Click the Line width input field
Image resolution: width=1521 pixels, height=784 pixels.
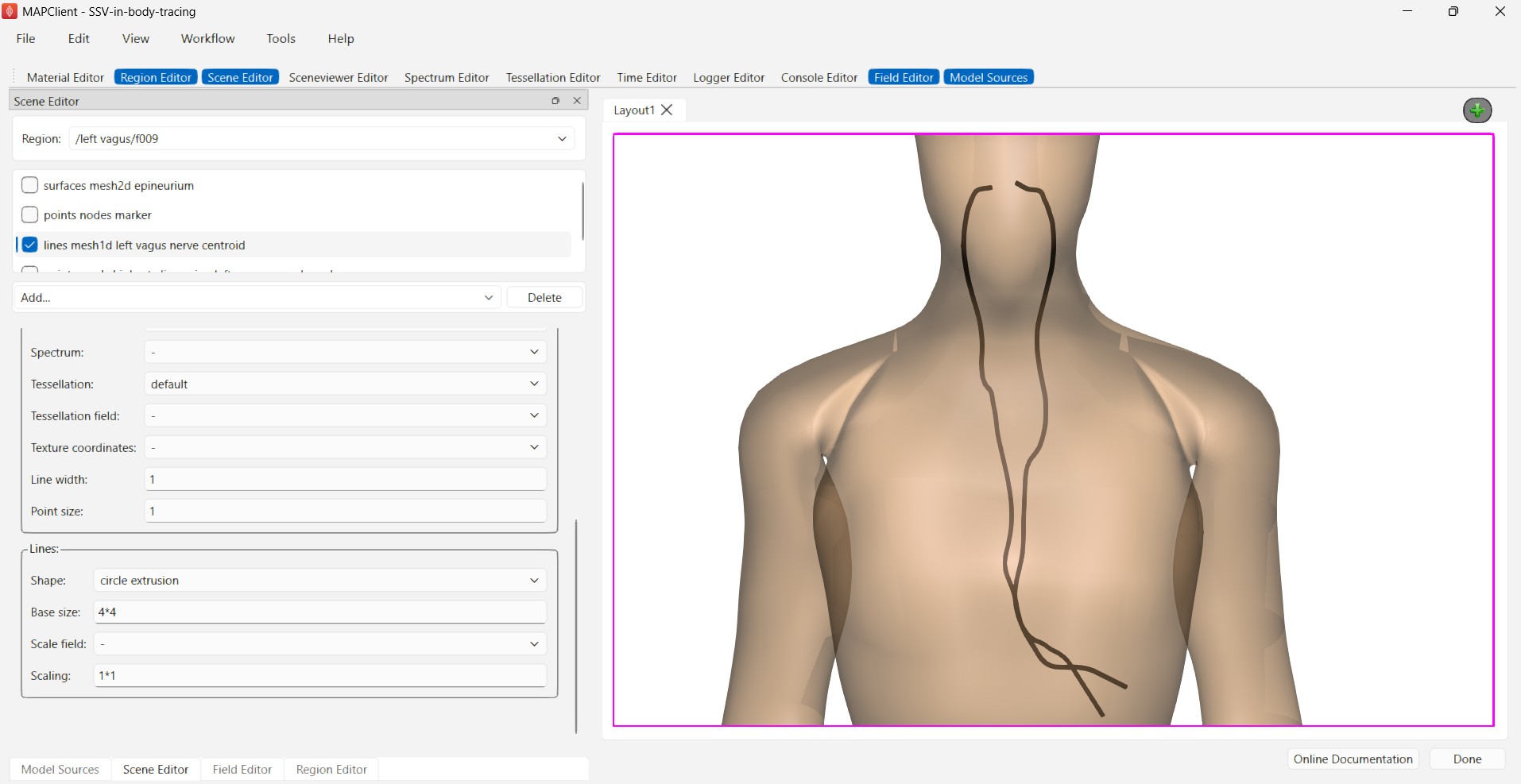tap(345, 479)
